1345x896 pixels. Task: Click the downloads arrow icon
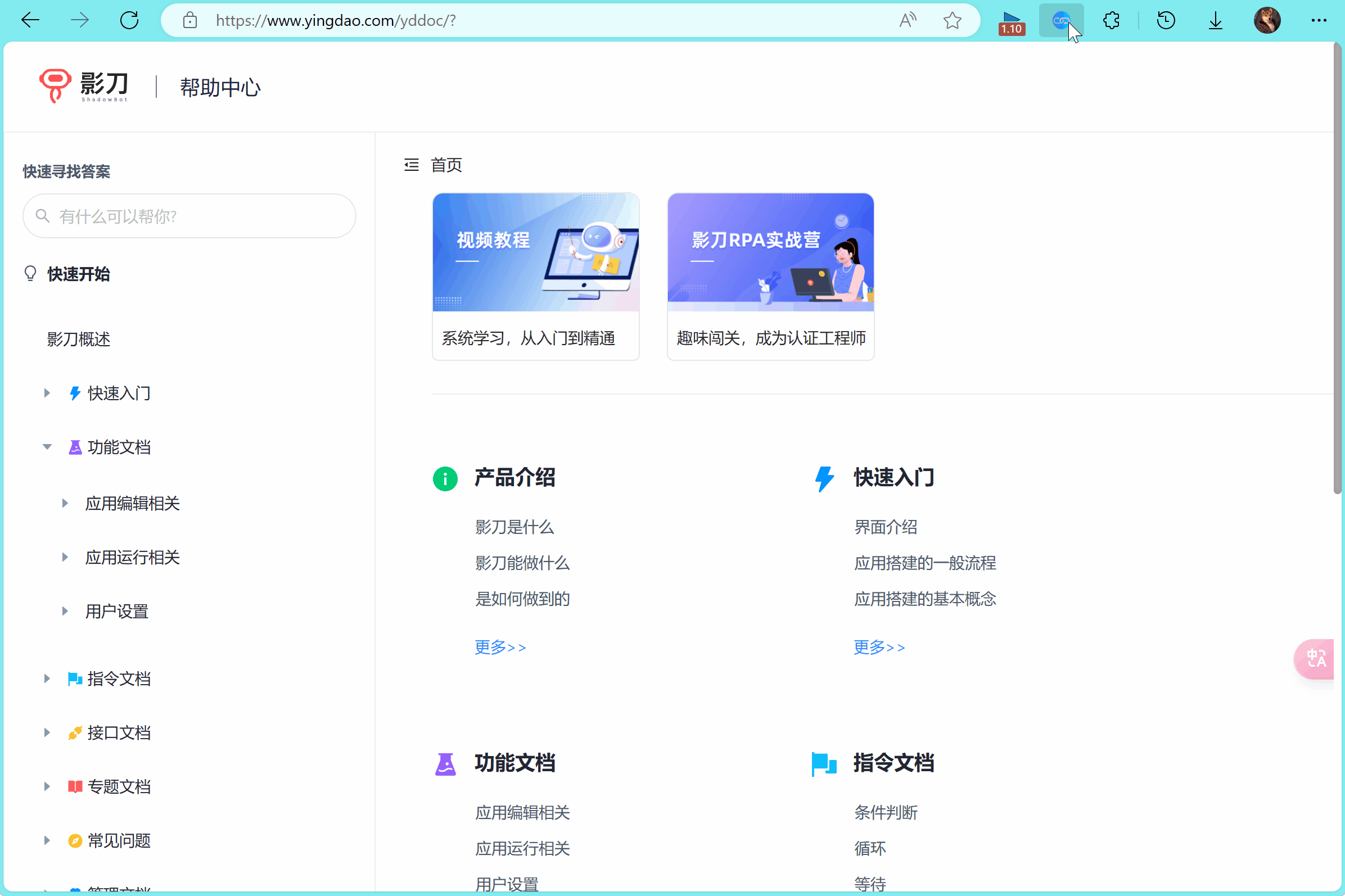click(x=1215, y=21)
